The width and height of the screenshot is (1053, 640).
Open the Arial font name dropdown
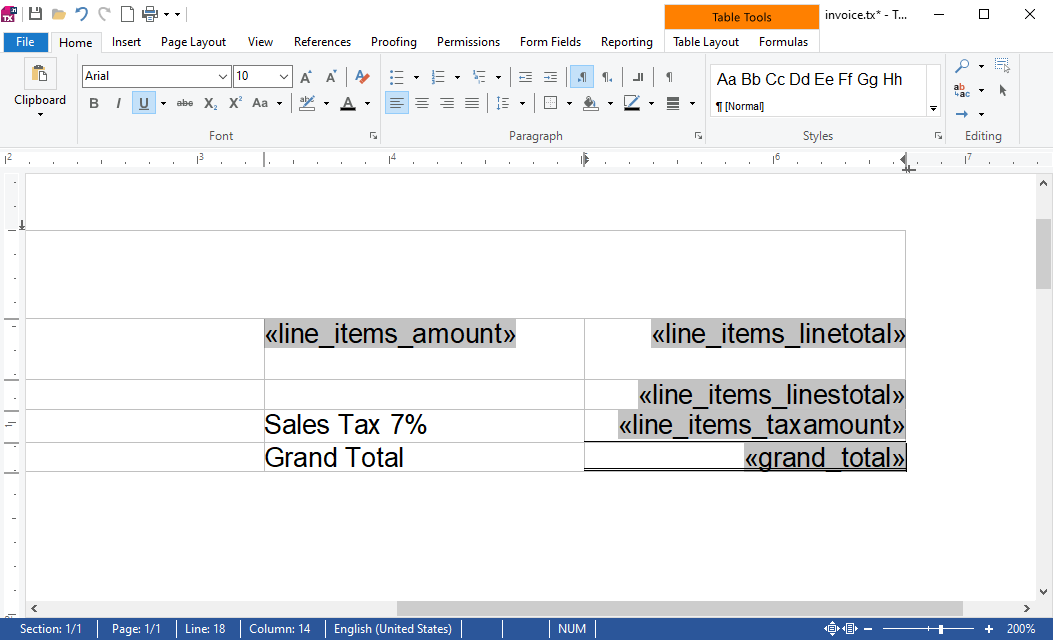point(223,77)
